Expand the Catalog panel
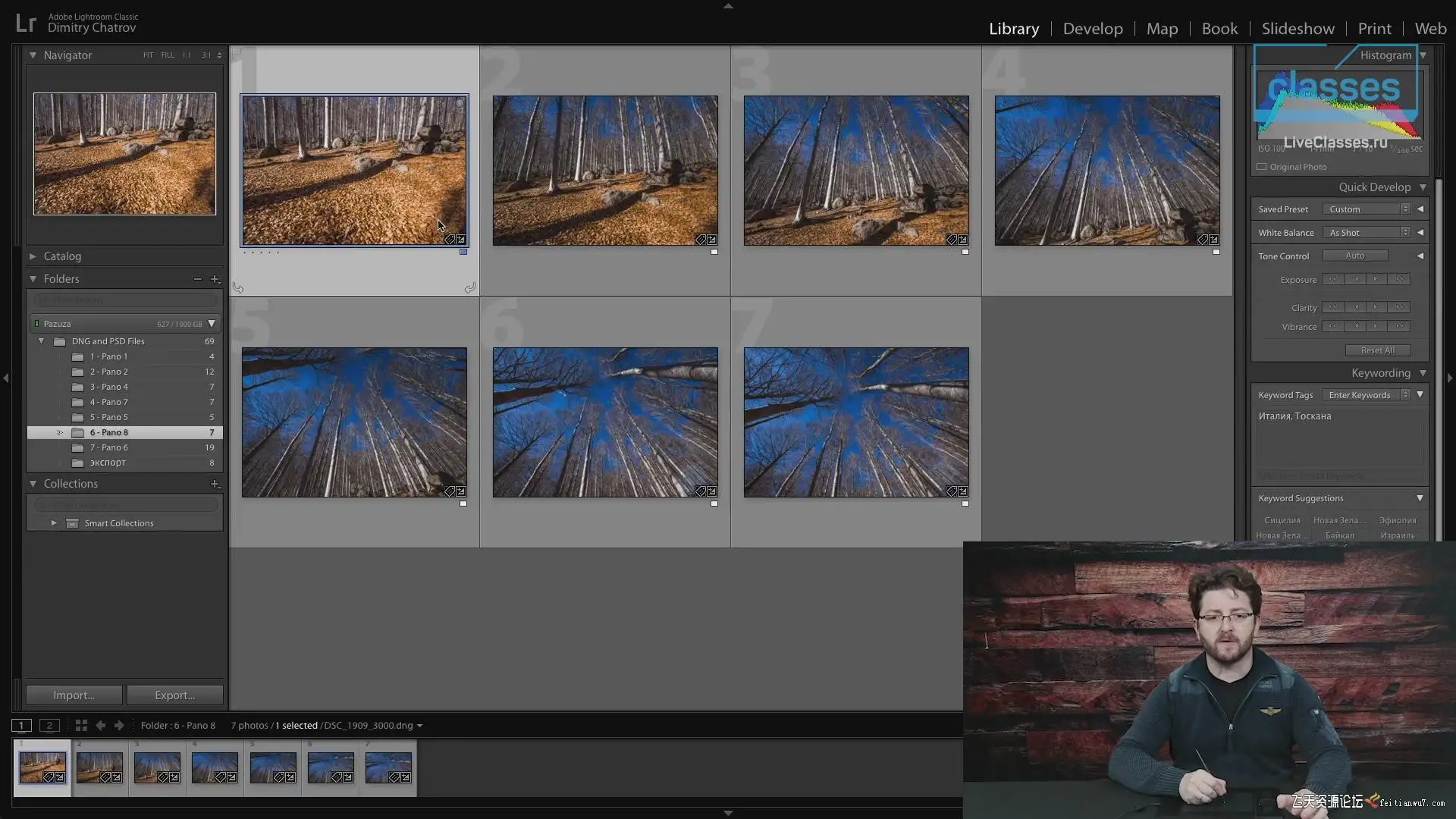Image resolution: width=1456 pixels, height=819 pixels. pos(33,256)
